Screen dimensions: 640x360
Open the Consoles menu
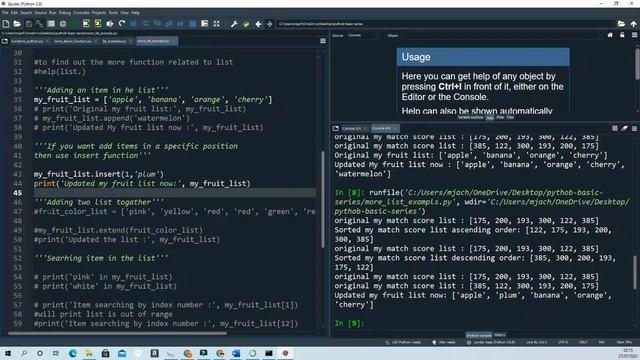point(81,13)
